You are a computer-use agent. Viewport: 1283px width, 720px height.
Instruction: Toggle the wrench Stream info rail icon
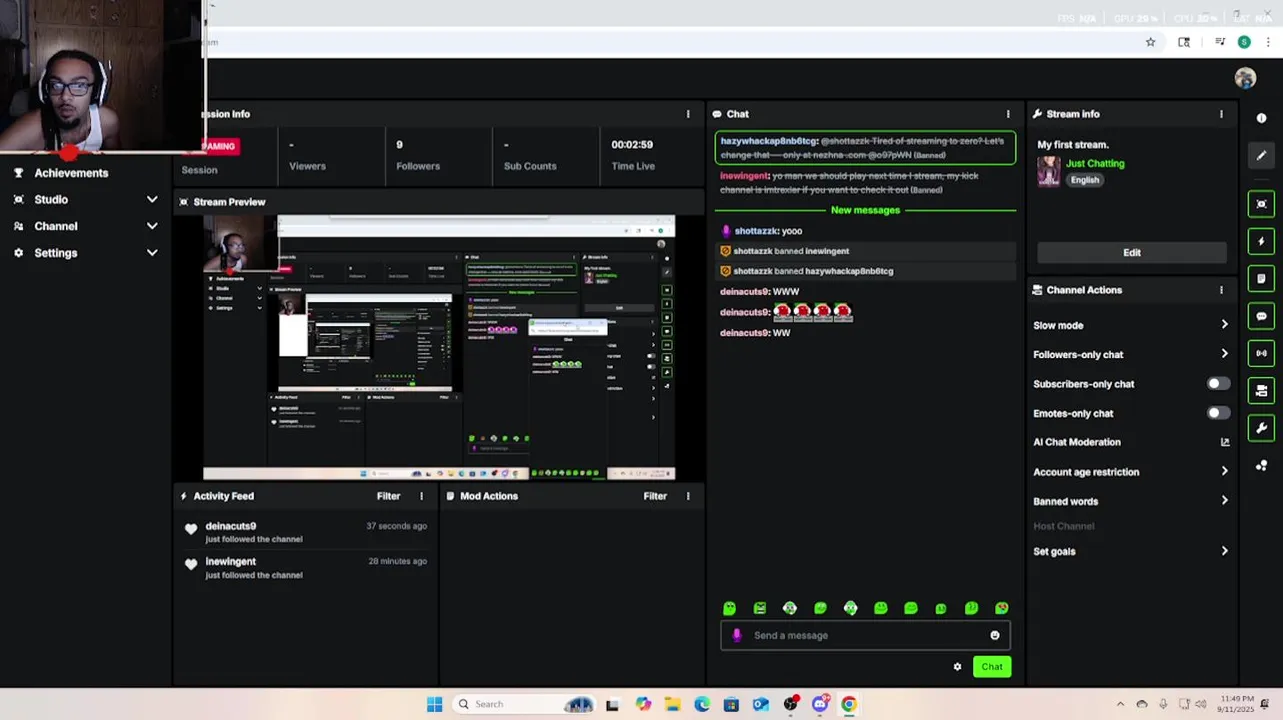1261,428
